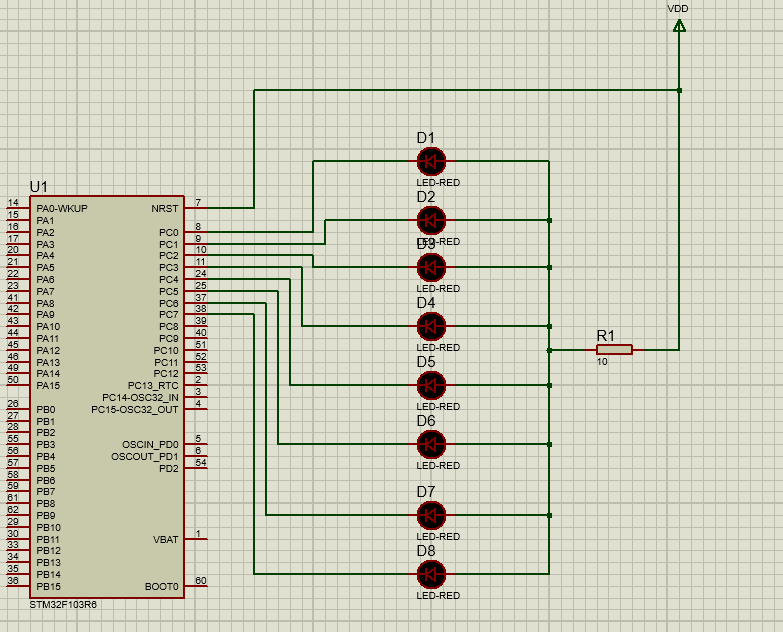783x632 pixels.
Task: Select the D1 LED symbol
Action: (x=431, y=161)
